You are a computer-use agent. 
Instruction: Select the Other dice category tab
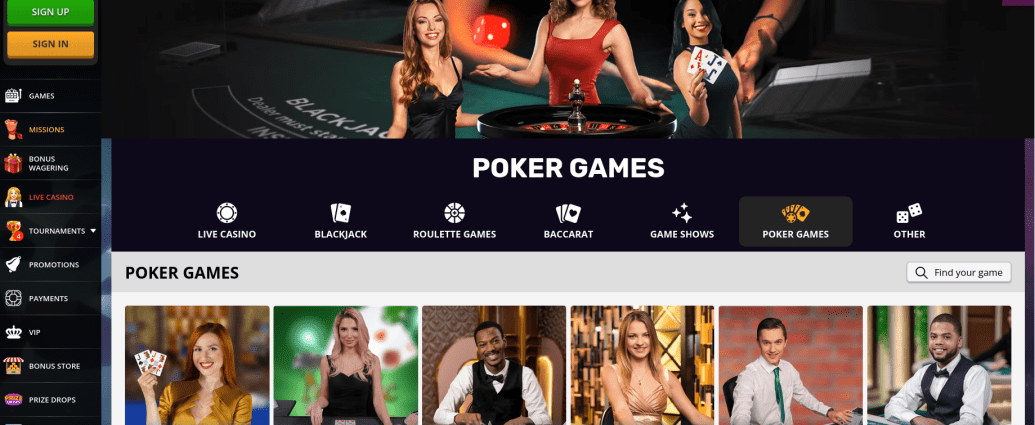[x=910, y=222]
